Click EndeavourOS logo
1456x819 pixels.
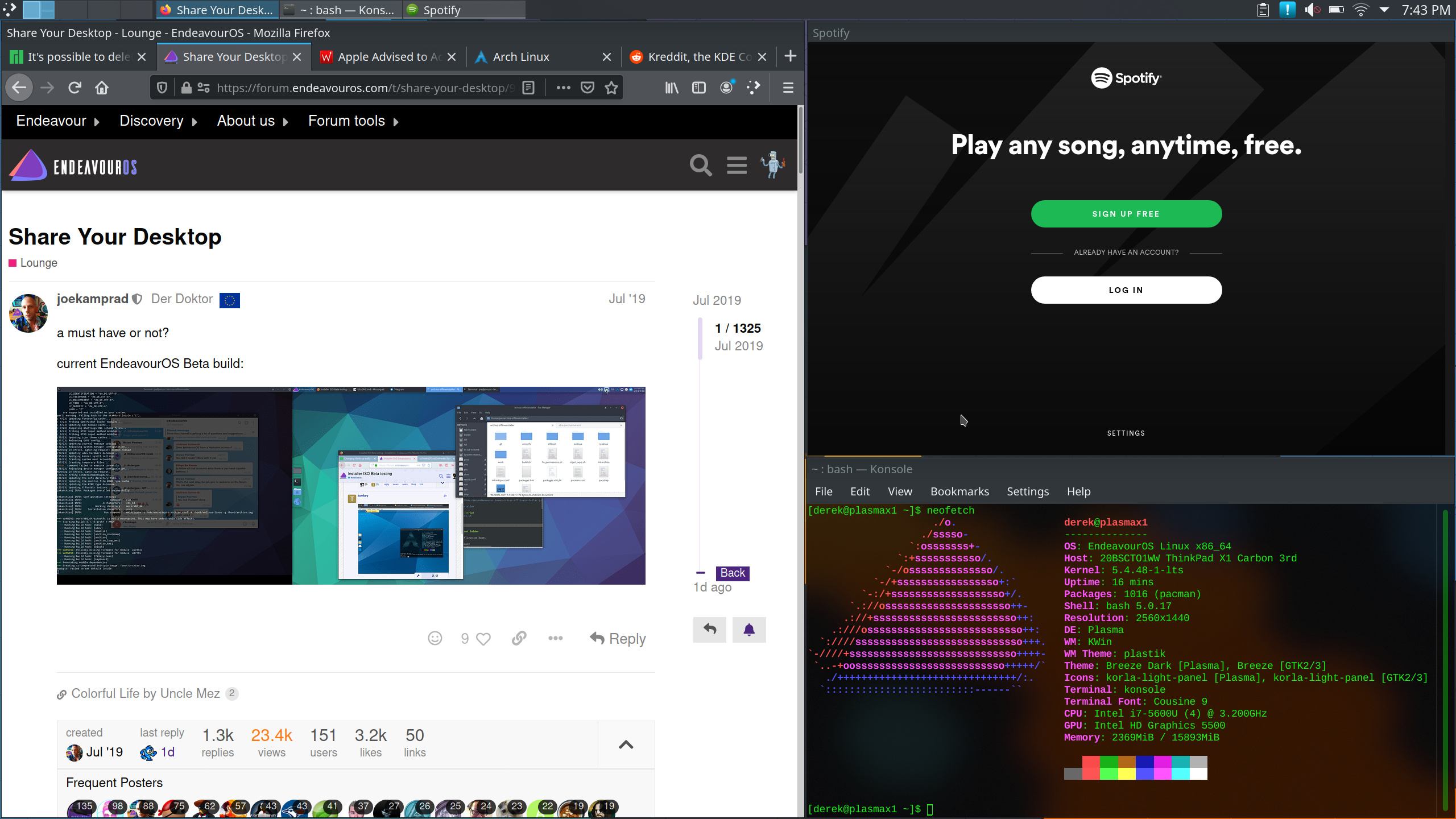coord(73,166)
